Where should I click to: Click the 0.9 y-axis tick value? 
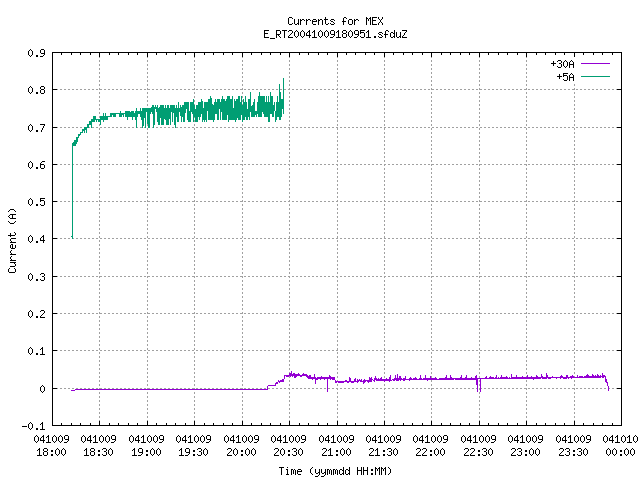pos(36,53)
